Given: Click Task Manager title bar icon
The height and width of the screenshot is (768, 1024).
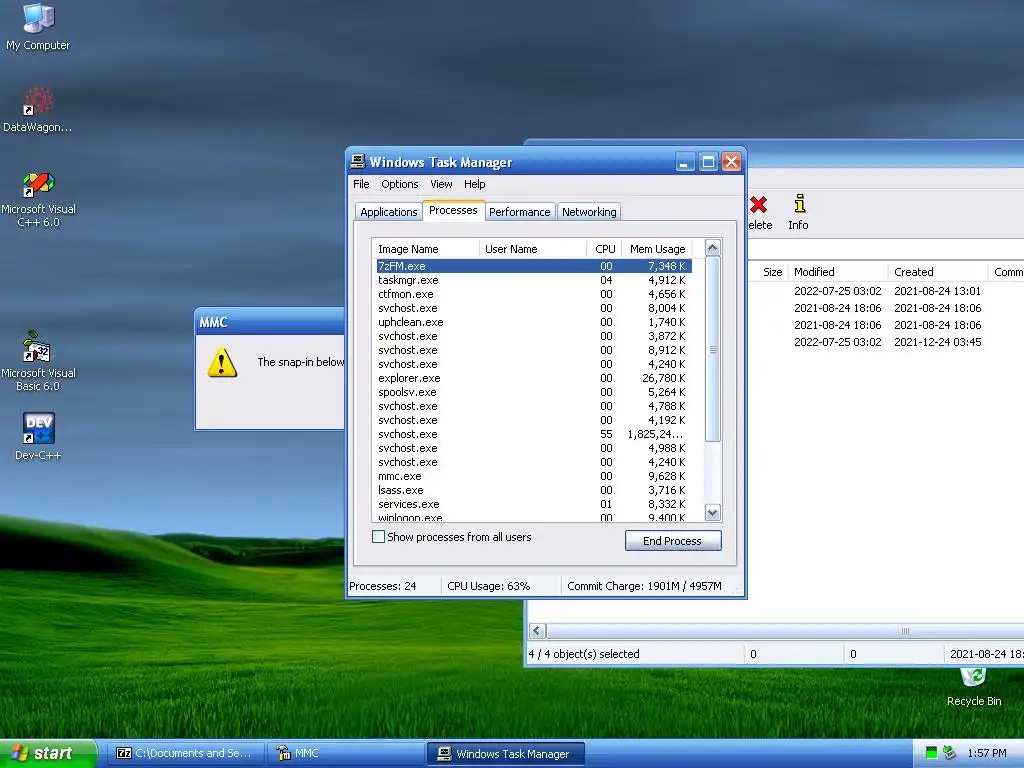Looking at the screenshot, I should pyautogui.click(x=357, y=161).
